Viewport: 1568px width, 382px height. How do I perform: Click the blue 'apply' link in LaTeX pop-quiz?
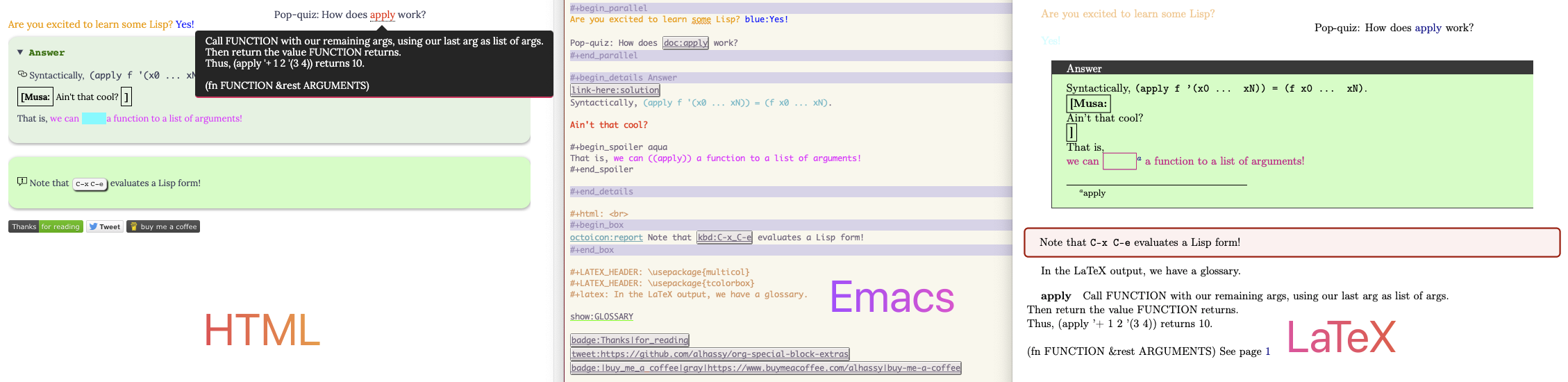(x=1428, y=28)
